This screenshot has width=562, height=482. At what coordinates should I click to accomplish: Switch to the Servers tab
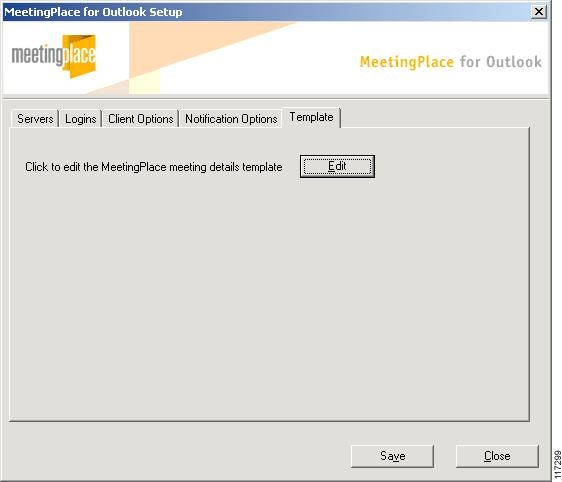pos(35,119)
